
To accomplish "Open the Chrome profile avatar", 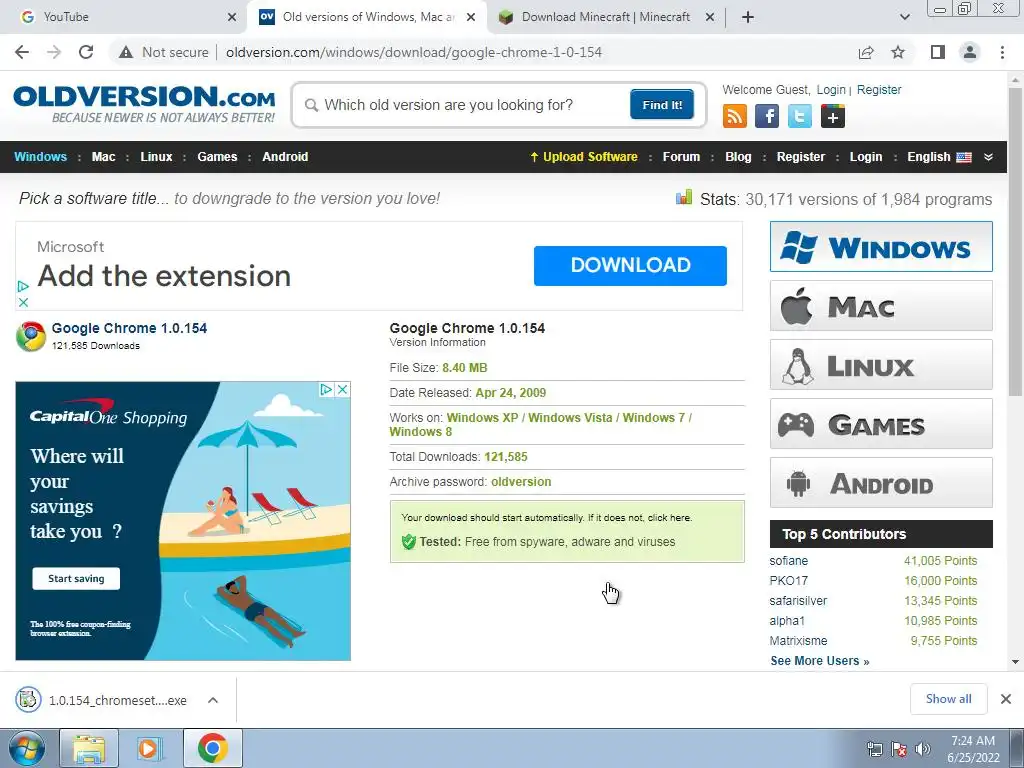I will click(x=970, y=52).
